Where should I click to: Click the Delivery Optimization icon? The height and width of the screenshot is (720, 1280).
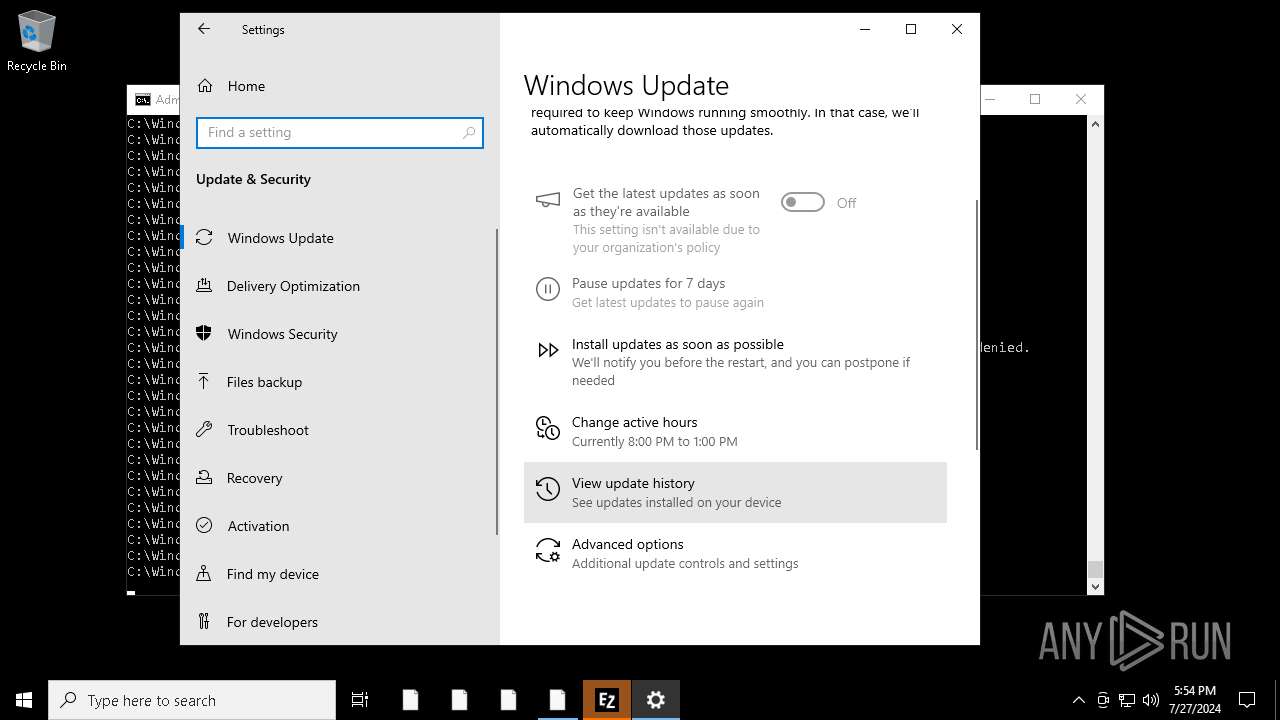coord(204,286)
